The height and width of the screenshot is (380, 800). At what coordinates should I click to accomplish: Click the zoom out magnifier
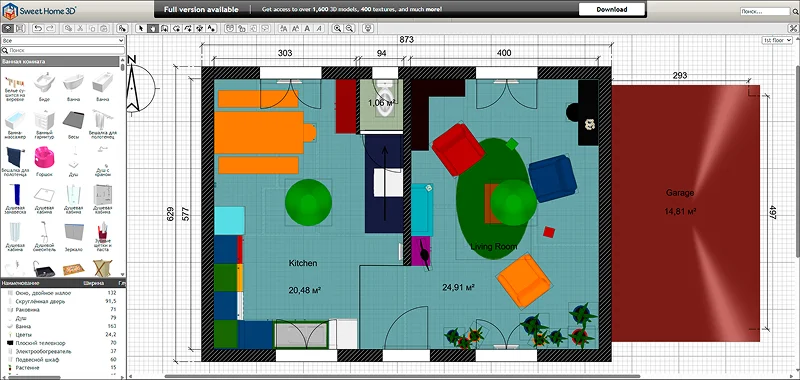coord(349,29)
